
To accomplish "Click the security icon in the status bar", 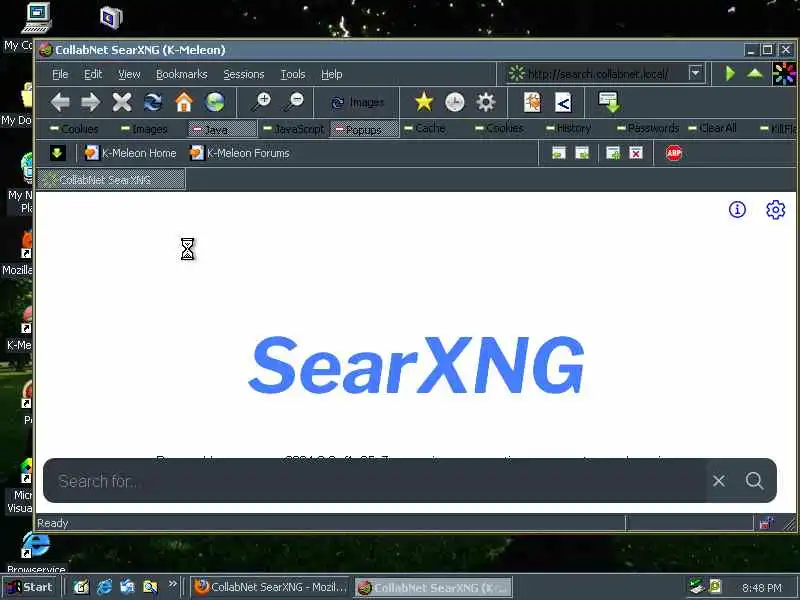I will (766, 523).
